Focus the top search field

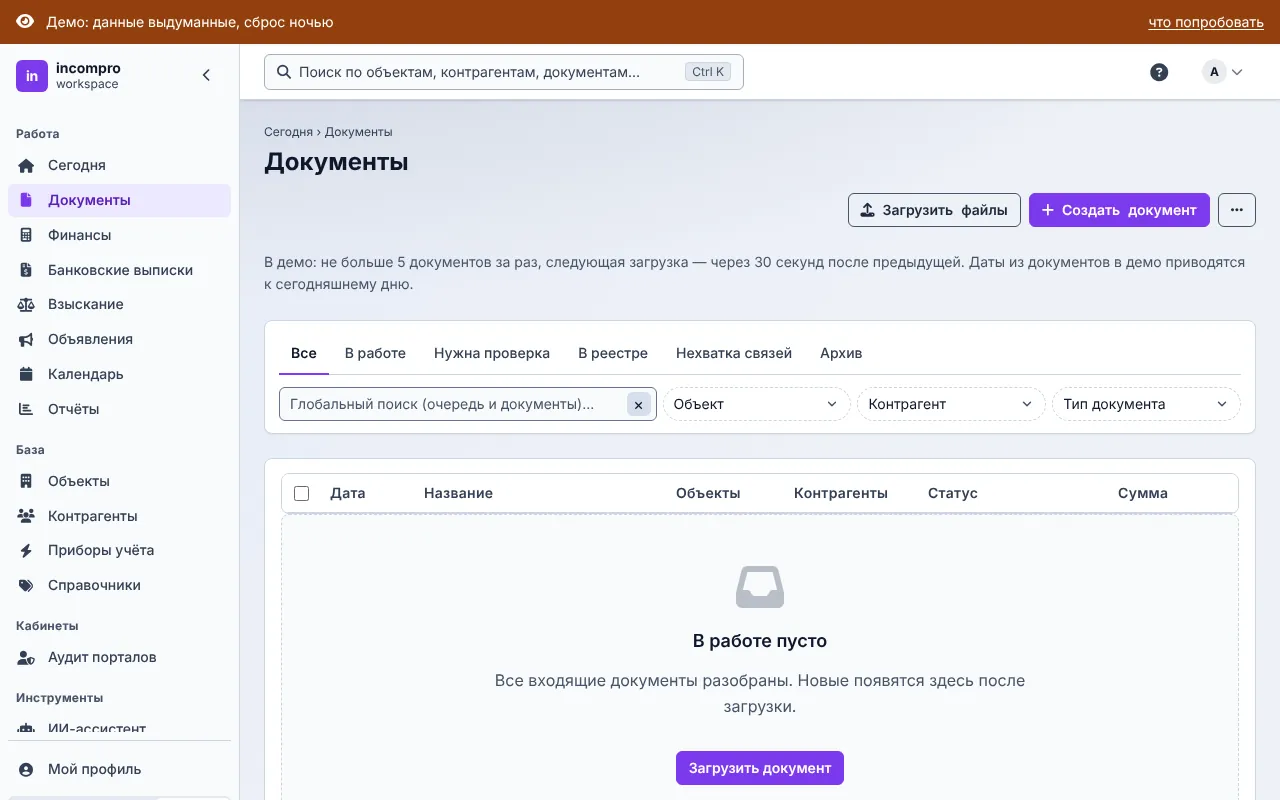tap(504, 72)
